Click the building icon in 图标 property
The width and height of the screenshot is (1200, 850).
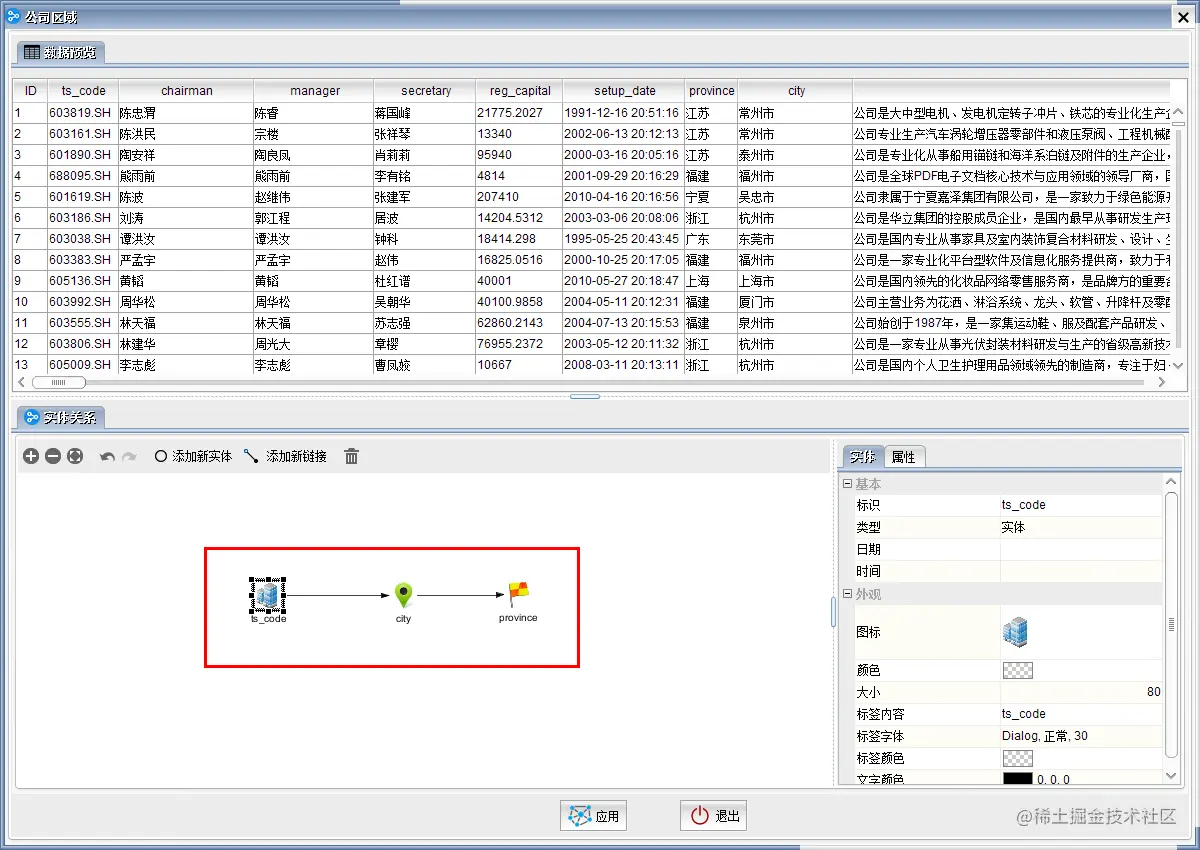[1015, 632]
